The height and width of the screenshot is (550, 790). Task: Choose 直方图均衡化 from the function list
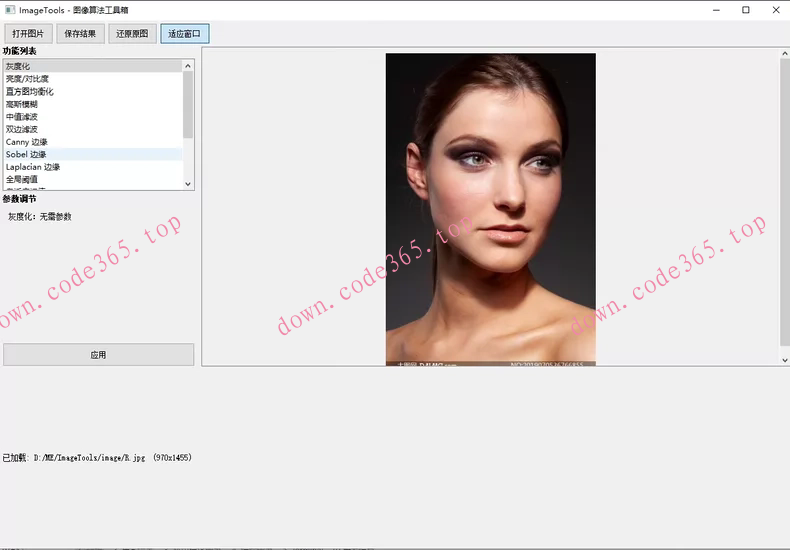click(30, 92)
